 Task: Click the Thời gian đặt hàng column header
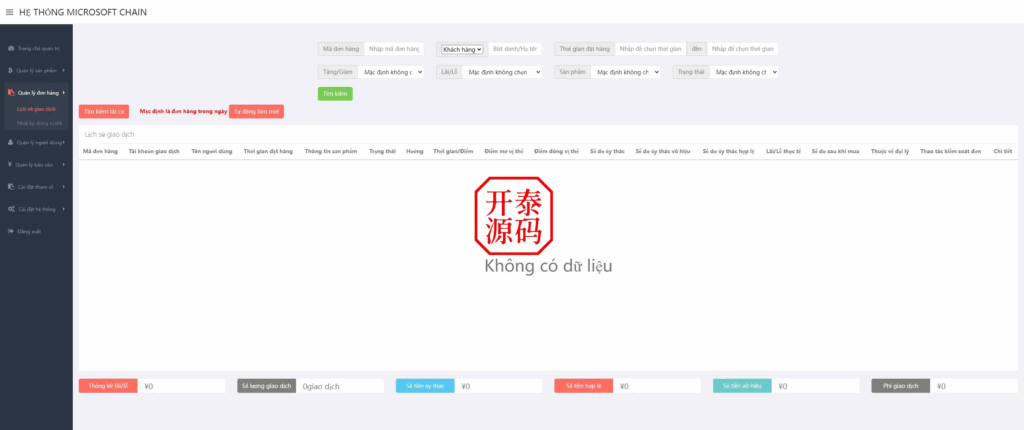click(268, 152)
